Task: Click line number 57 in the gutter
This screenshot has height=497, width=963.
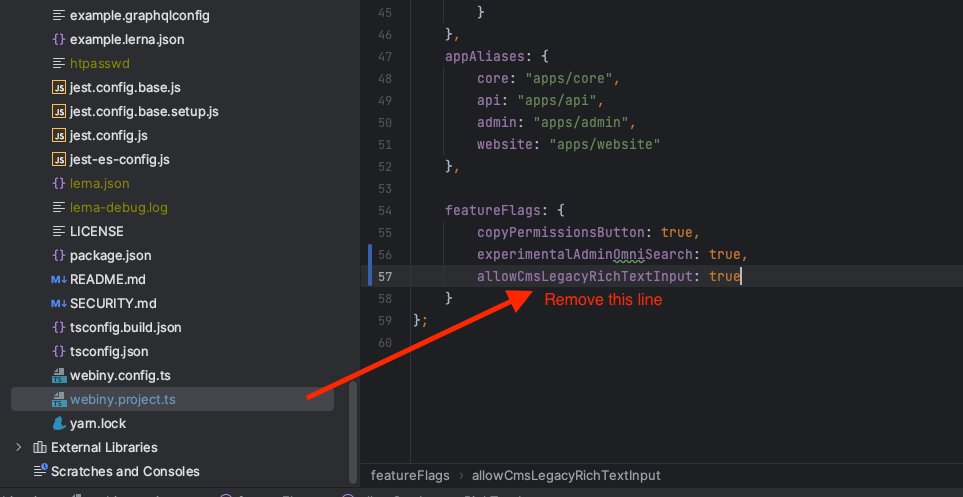Action: point(385,276)
